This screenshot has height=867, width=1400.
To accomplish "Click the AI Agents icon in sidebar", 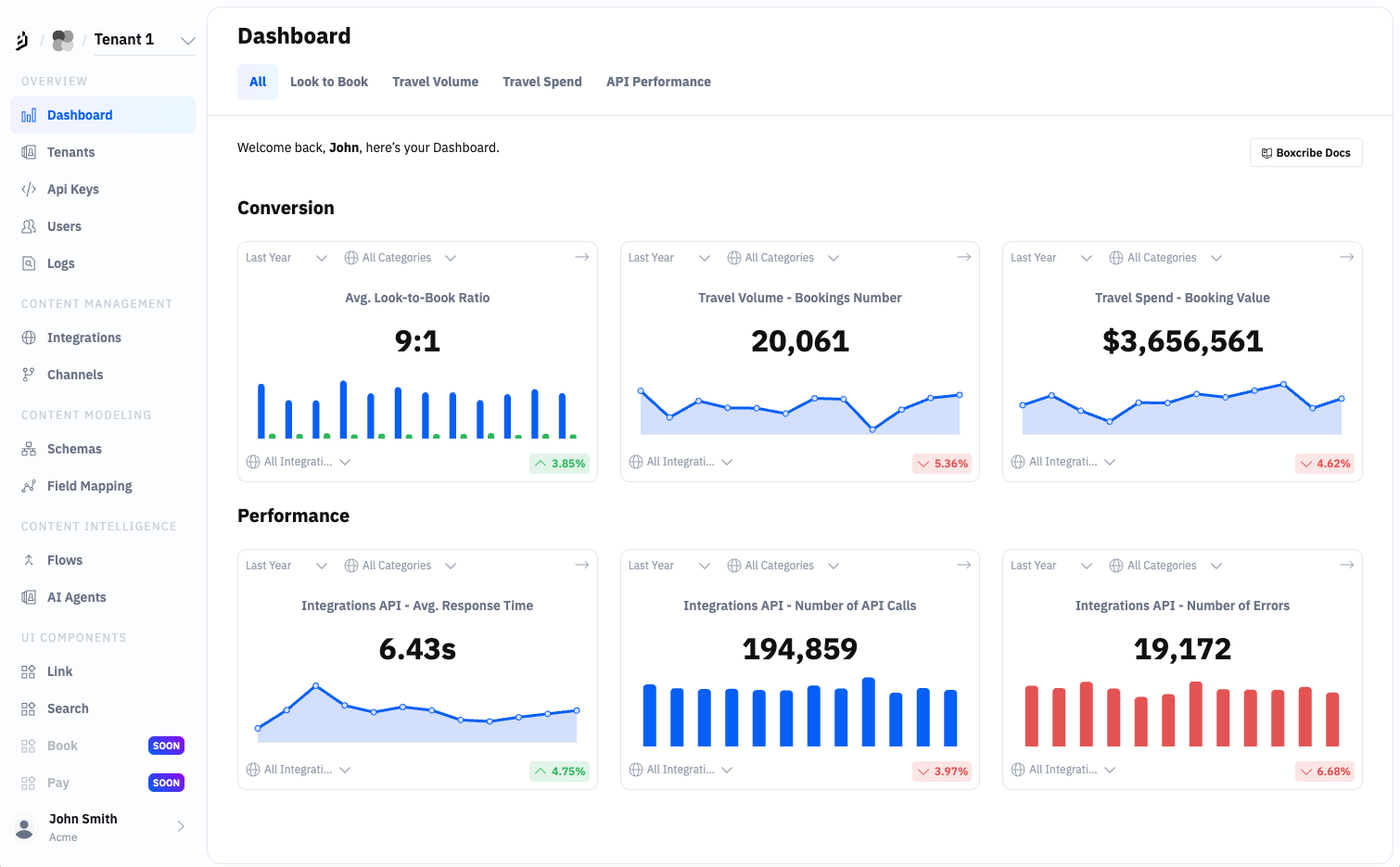I will click(29, 597).
